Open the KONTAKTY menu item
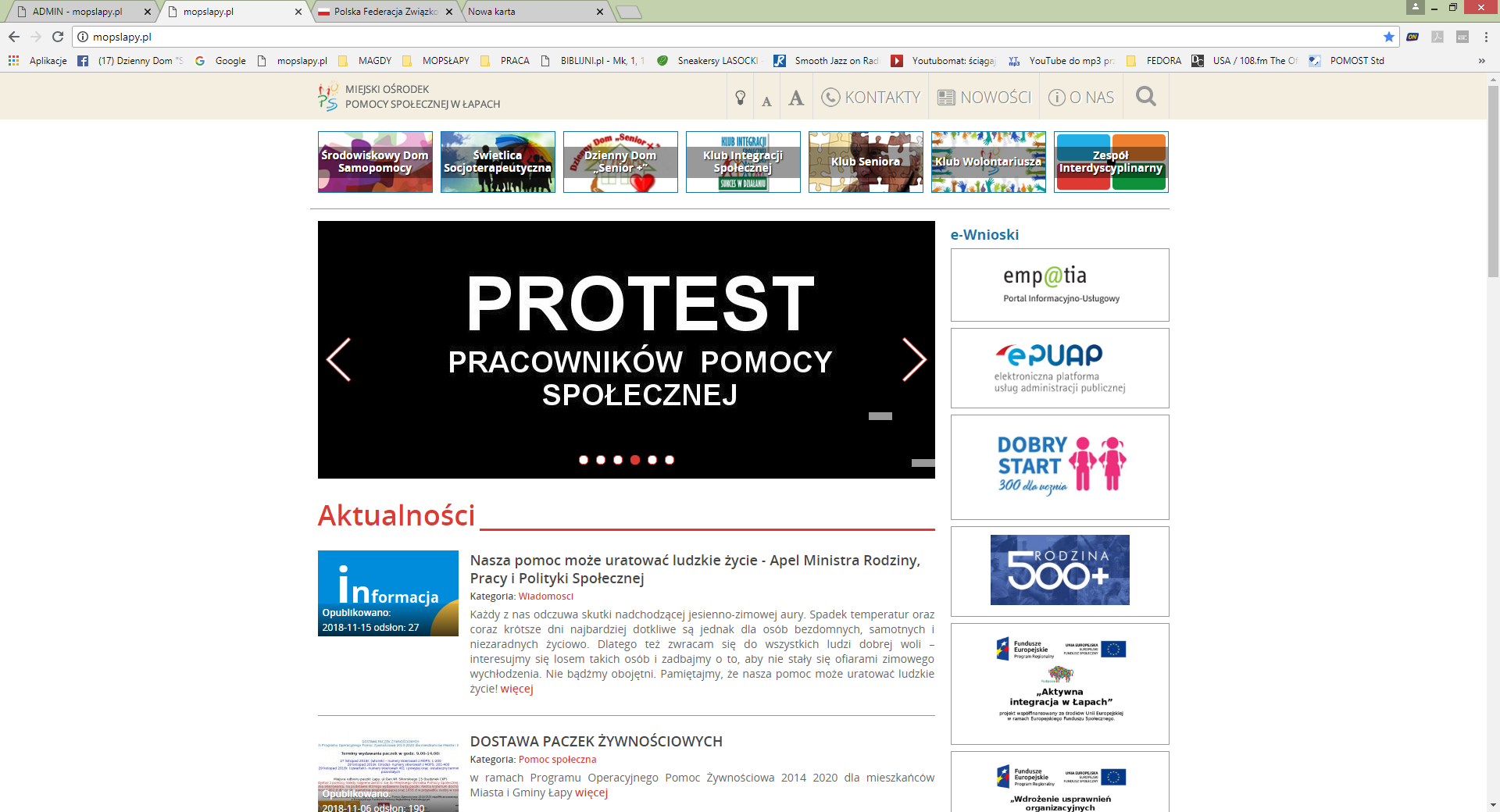Screen dimensions: 1500x812 pyautogui.click(x=871, y=98)
